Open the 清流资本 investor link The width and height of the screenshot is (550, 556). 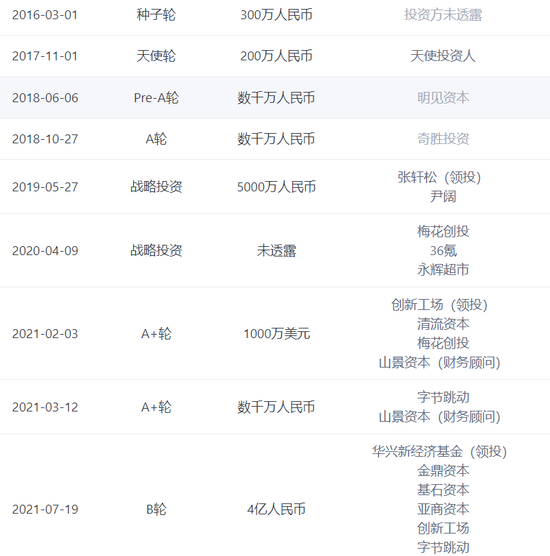click(443, 324)
